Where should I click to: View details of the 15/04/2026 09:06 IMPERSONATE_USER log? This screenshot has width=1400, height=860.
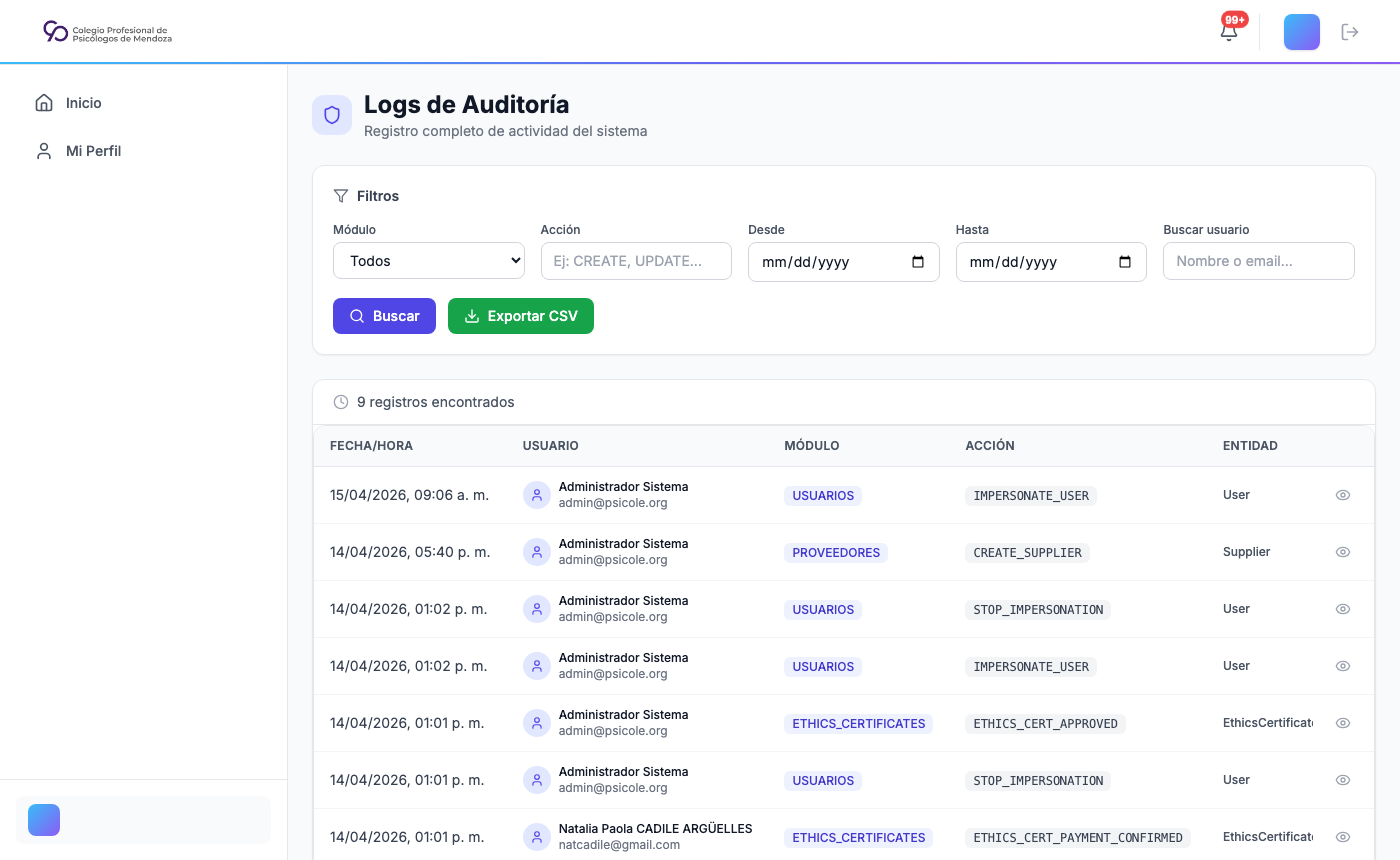point(1343,495)
